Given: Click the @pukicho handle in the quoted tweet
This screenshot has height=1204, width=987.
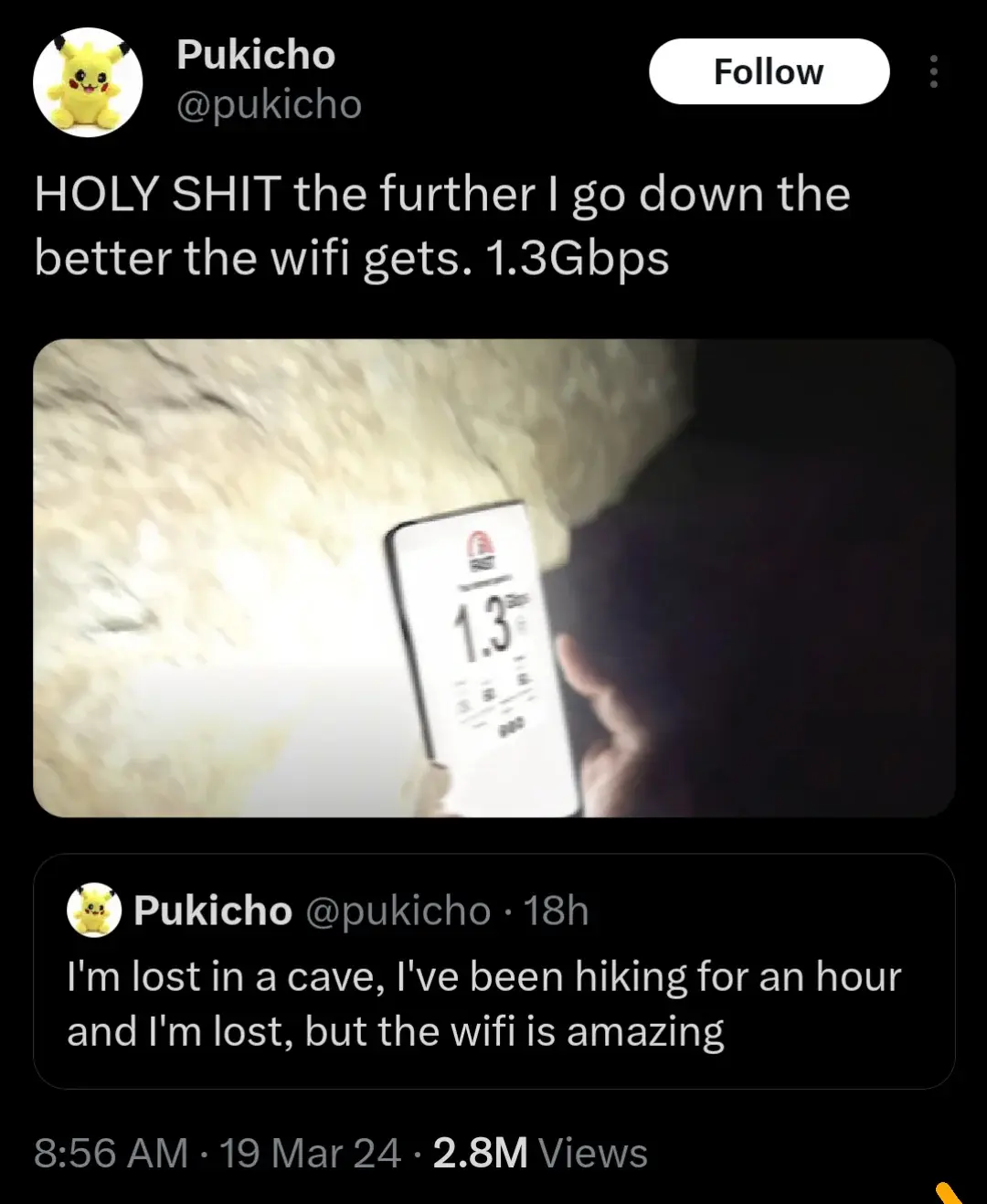Looking at the screenshot, I should coord(398,911).
